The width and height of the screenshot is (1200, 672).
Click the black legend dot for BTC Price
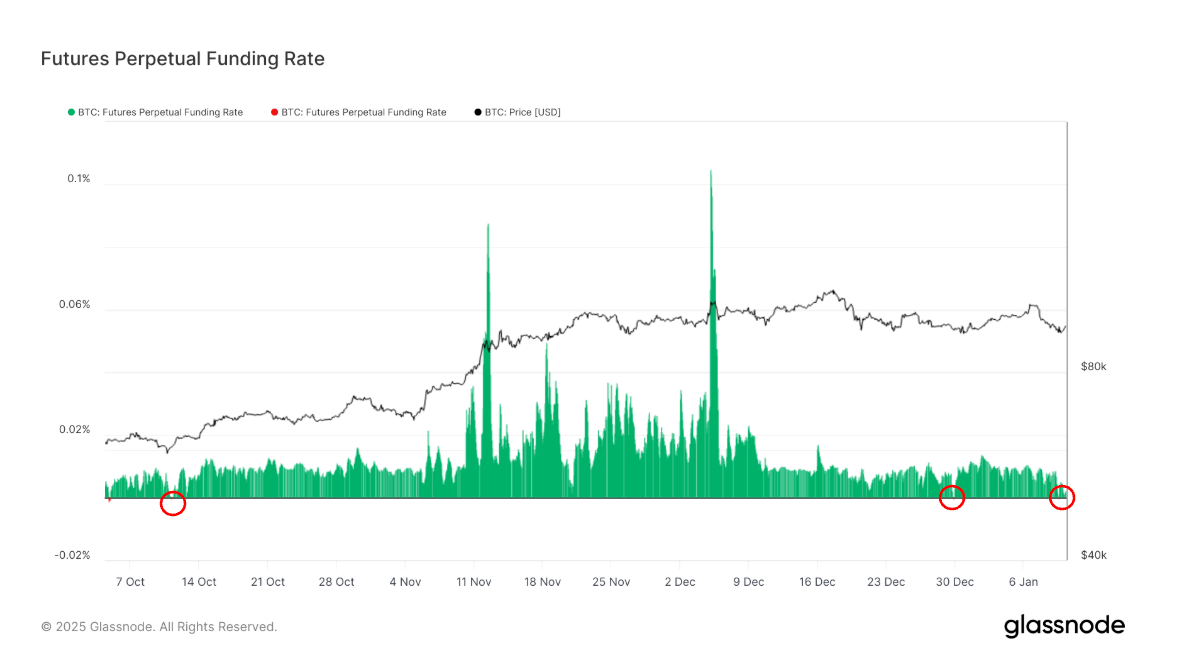coord(478,112)
